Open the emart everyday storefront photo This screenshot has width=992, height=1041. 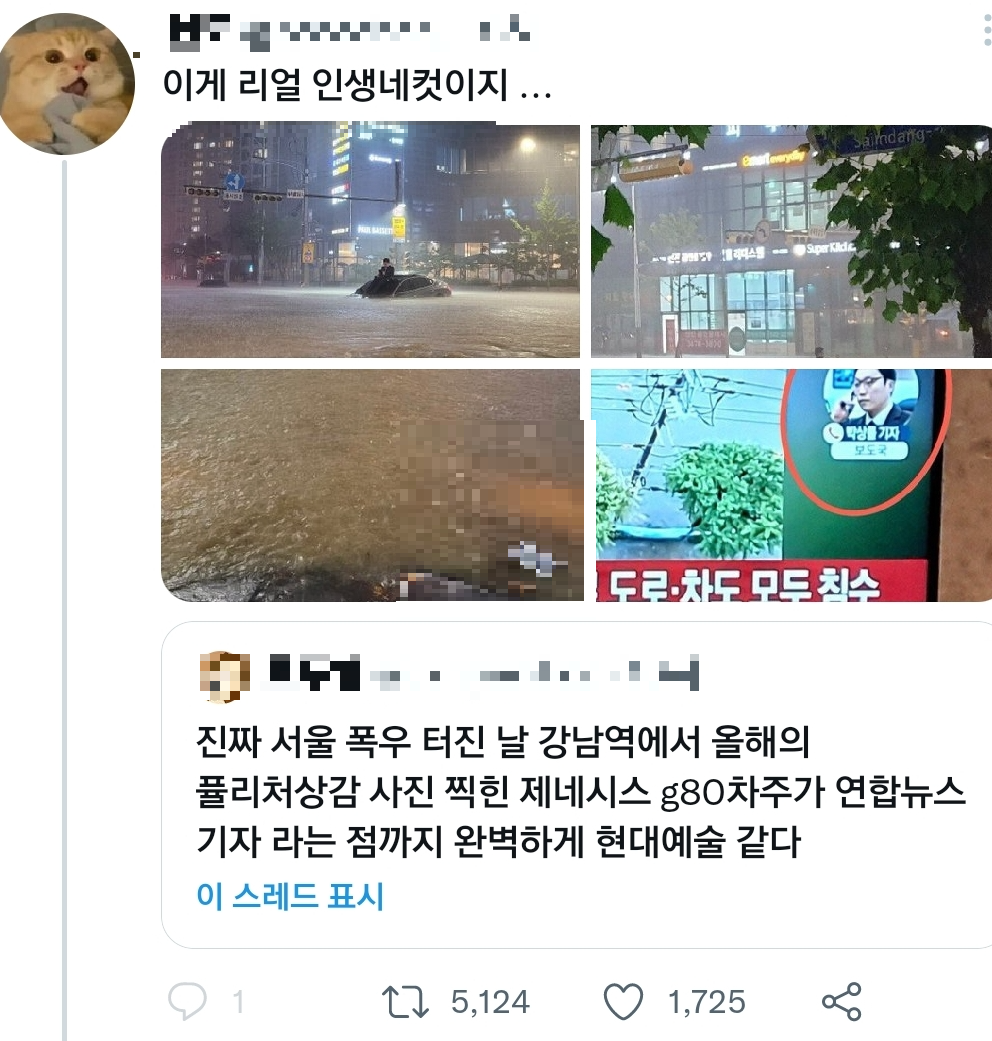(791, 240)
